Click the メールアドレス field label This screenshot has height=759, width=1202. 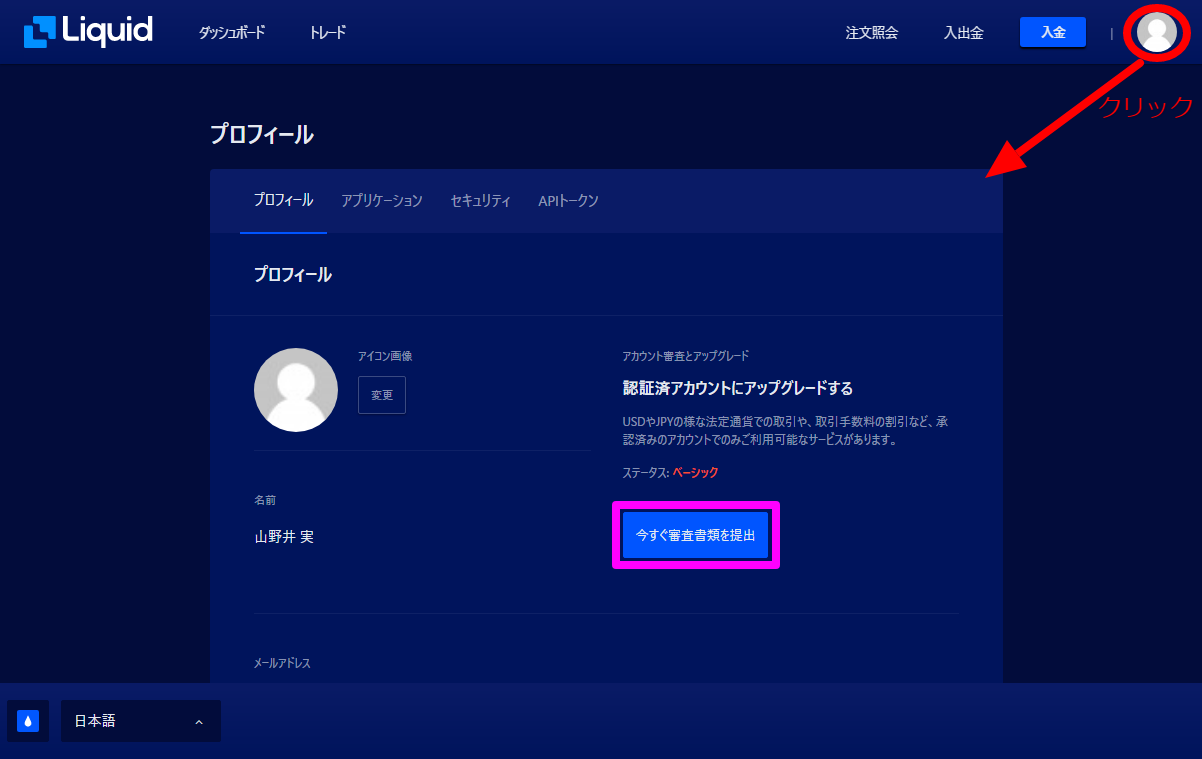[x=282, y=663]
